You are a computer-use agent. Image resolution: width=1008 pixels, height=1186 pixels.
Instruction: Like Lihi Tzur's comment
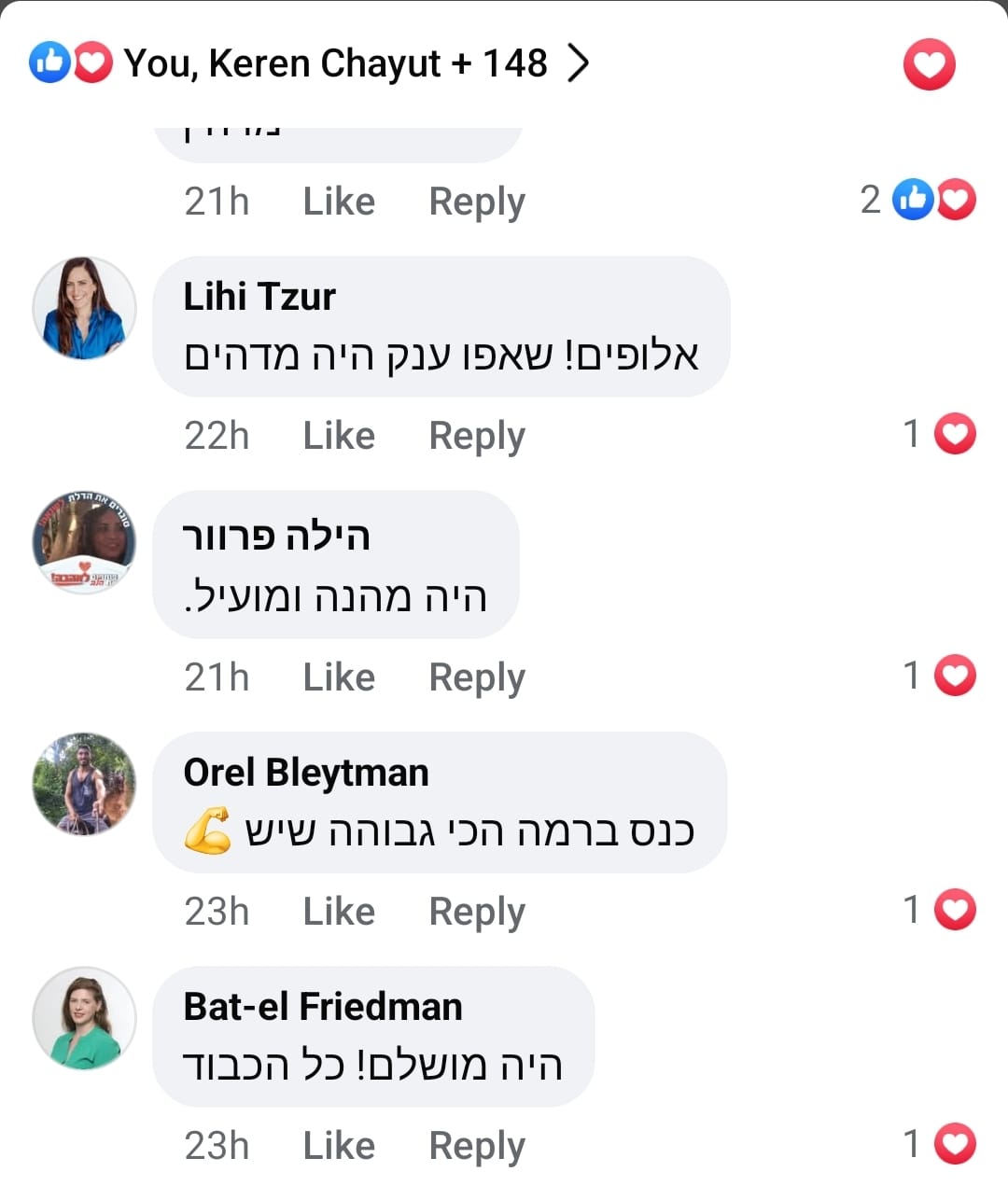(x=339, y=436)
